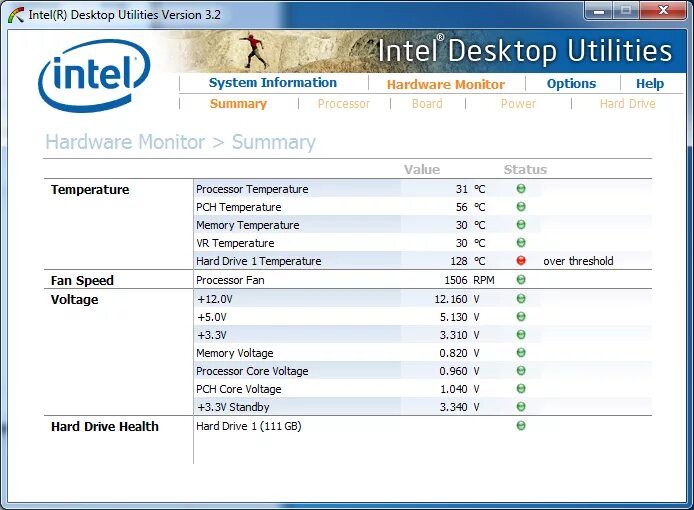Screen dimensions: 694x510
Task: Click Memory Voltage green status icon
Action: point(521,353)
